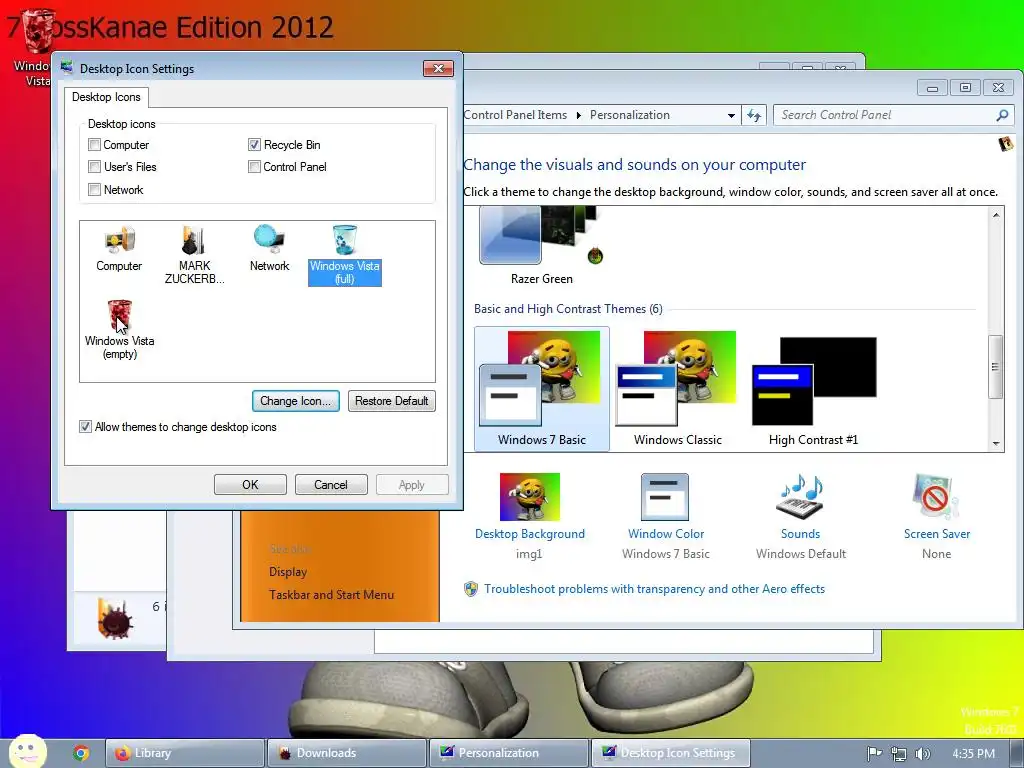The width and height of the screenshot is (1024, 768).
Task: Click the theme list scroll up arrow
Action: 996,215
